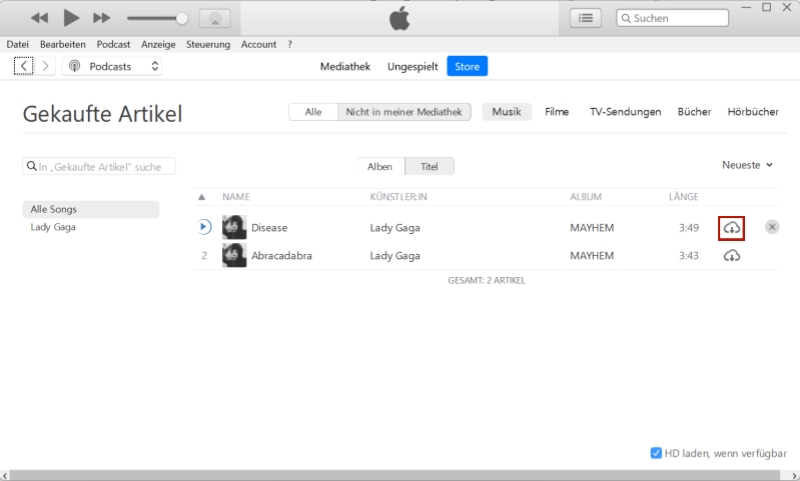Viewport: 800px width, 481px height.
Task: Skip forward with the fast-forward button
Action: tap(102, 18)
